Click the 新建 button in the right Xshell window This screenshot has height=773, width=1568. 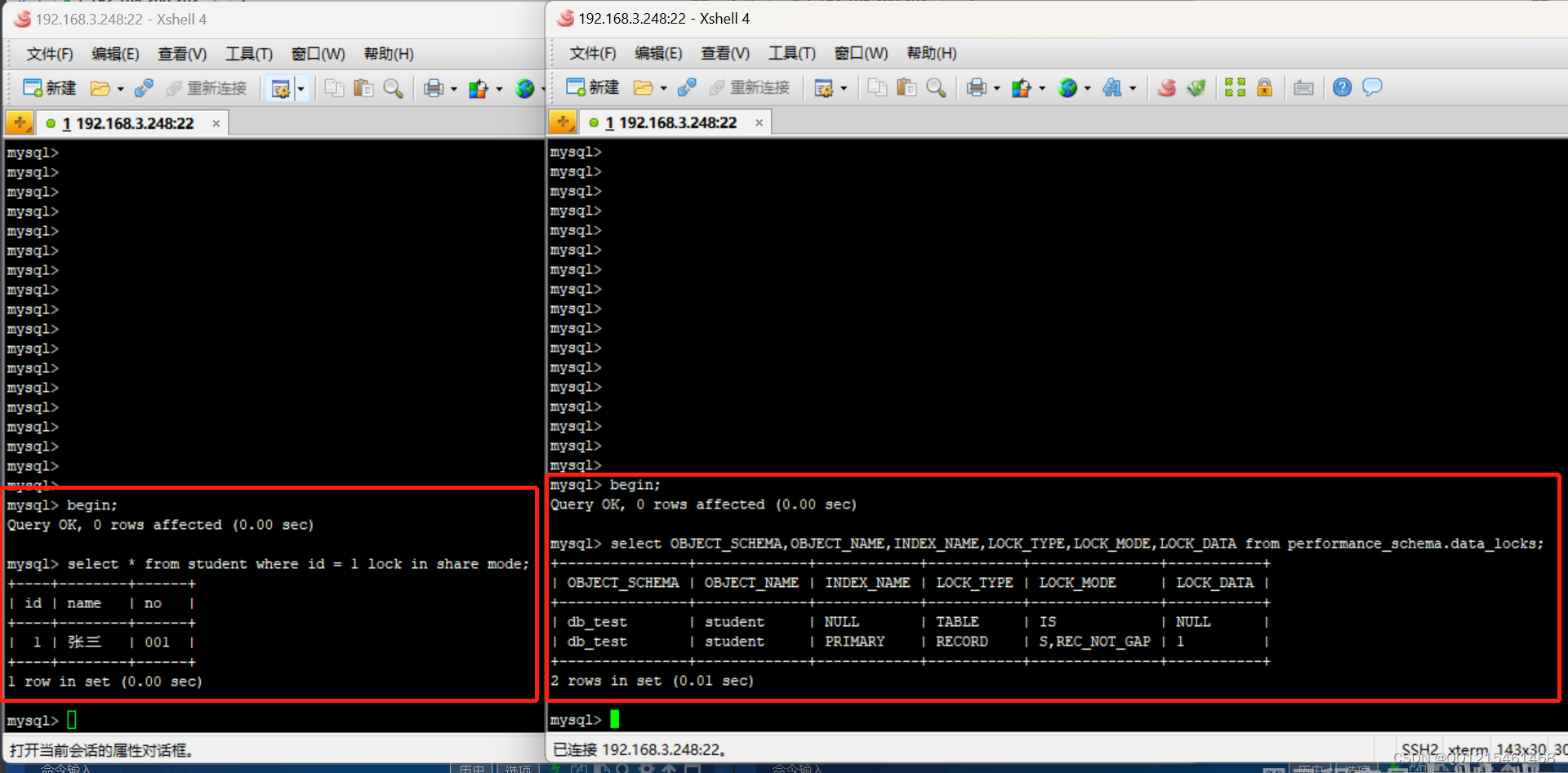click(x=592, y=87)
